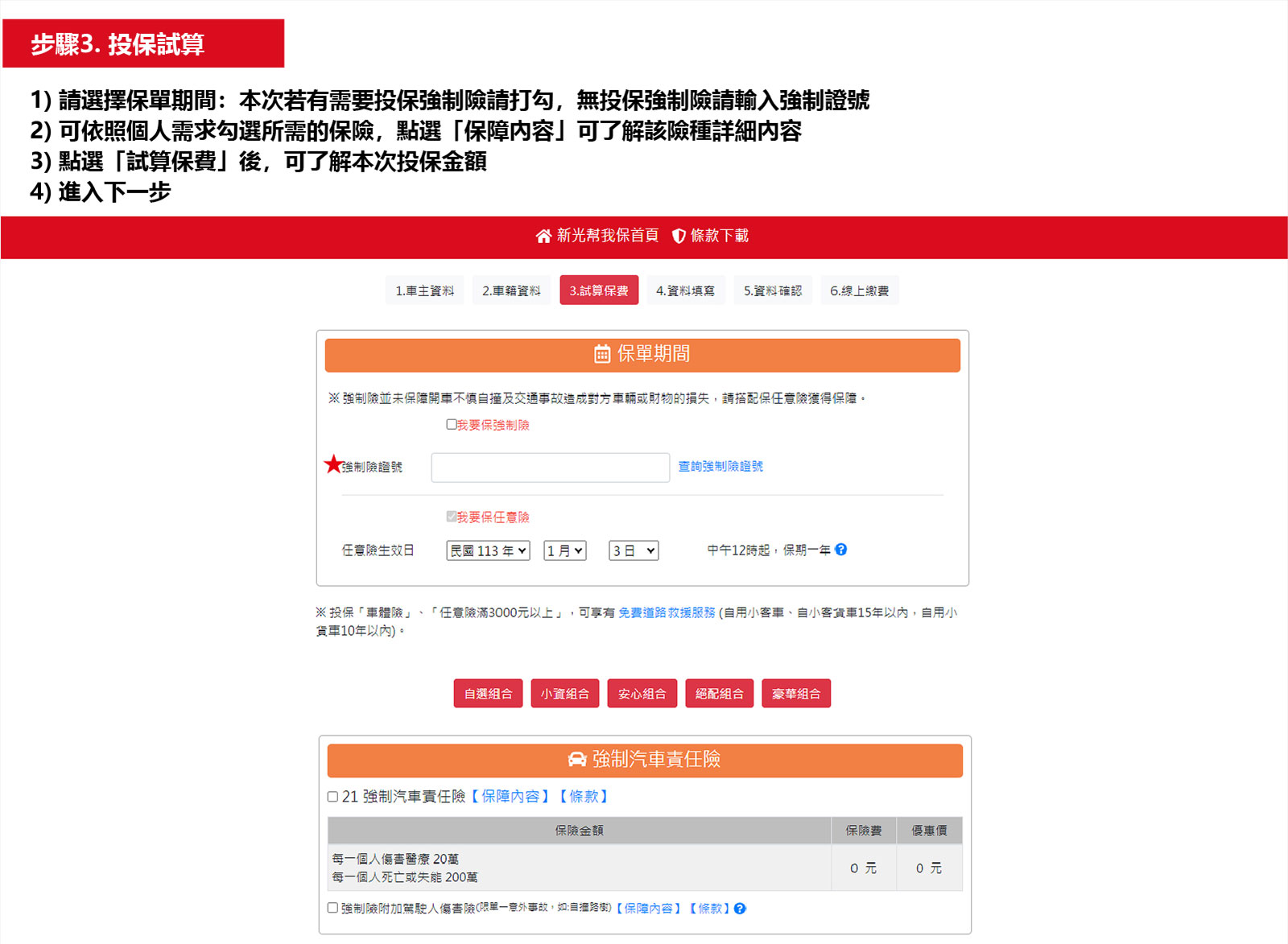The image size is (1288, 944).
Task: Open 條款 link for 21 強制汽車責任險
Action: click(584, 797)
